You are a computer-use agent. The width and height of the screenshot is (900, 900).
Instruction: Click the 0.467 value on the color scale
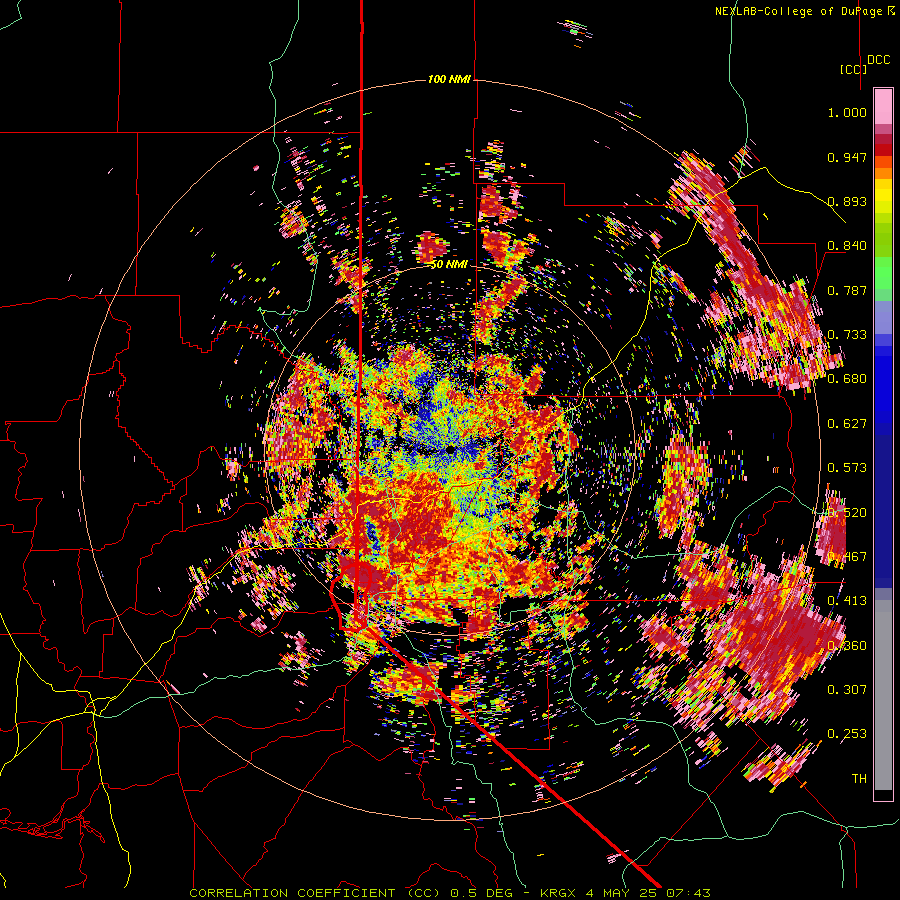click(847, 557)
